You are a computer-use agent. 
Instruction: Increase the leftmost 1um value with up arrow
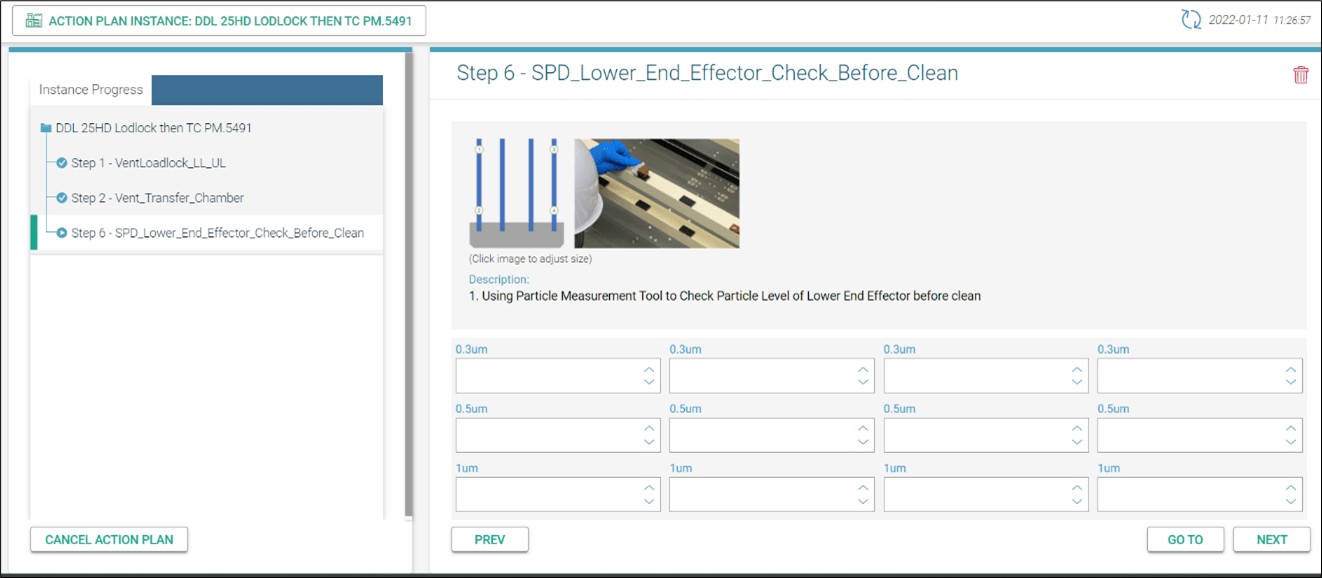[x=649, y=488]
